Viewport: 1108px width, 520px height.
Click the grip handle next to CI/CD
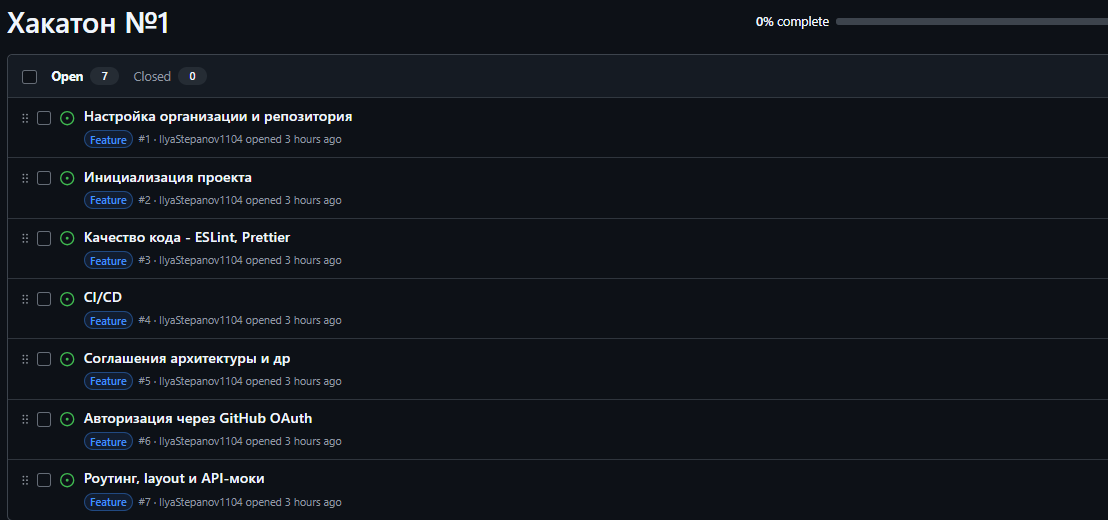(25, 299)
